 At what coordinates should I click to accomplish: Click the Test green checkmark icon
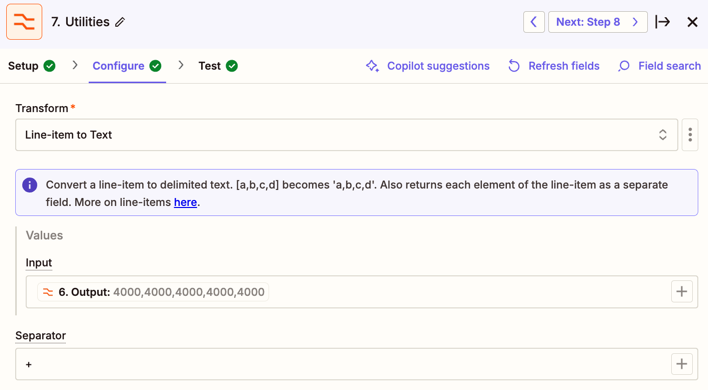coord(232,66)
